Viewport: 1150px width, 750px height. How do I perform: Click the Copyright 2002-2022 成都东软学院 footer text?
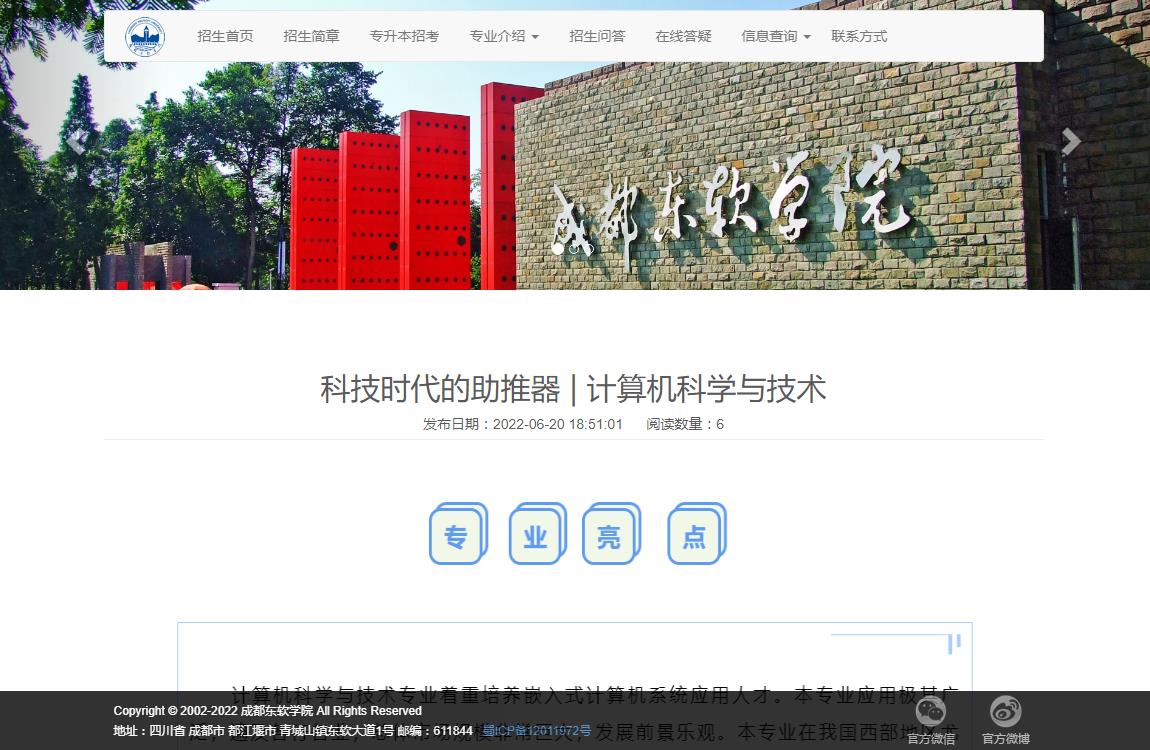point(268,710)
